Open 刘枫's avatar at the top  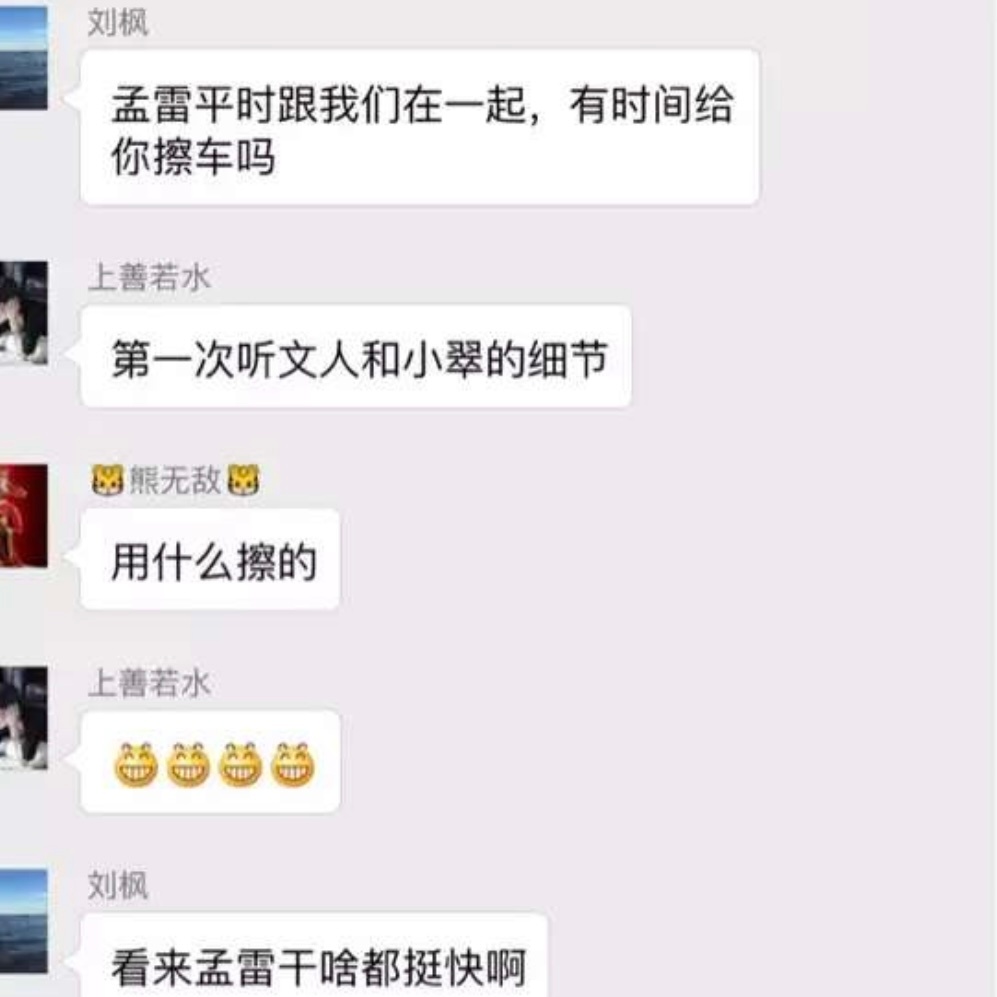pyautogui.click(x=24, y=57)
